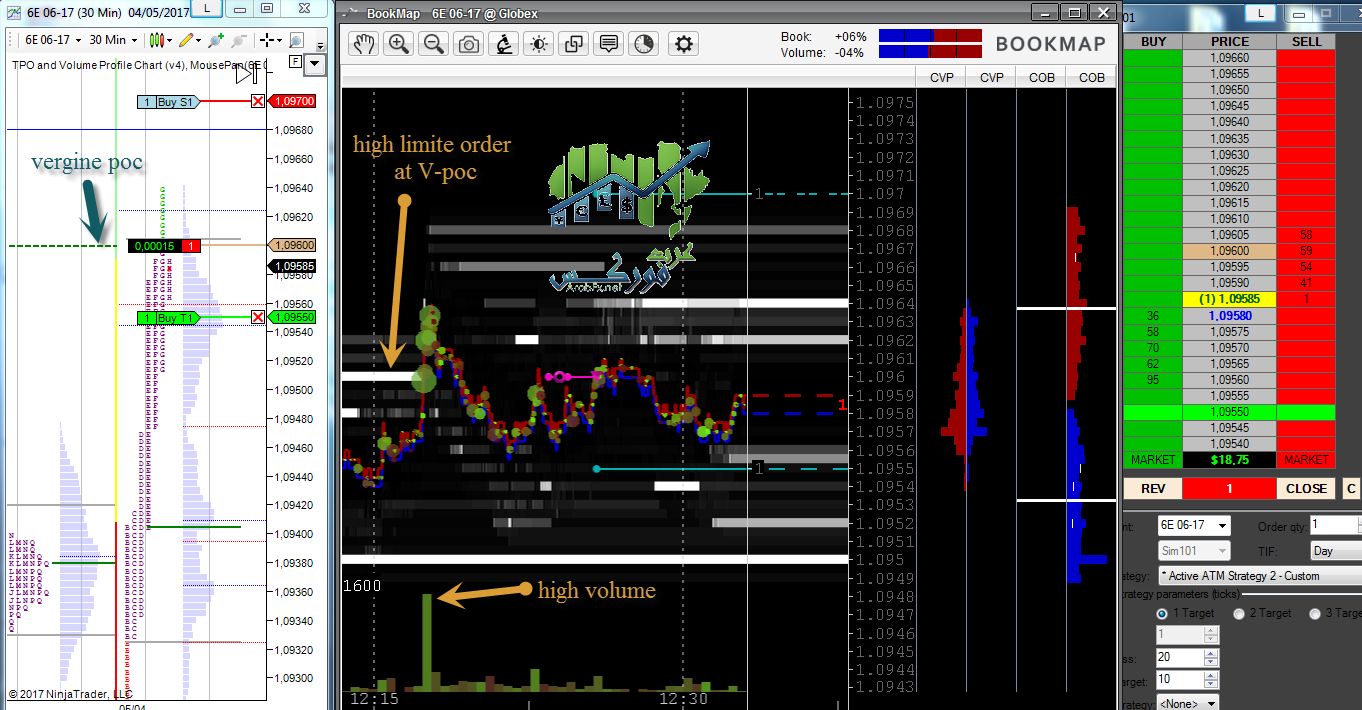Click the L link button on SuperDOM title
Image resolution: width=1362 pixels, height=710 pixels.
(x=1260, y=12)
